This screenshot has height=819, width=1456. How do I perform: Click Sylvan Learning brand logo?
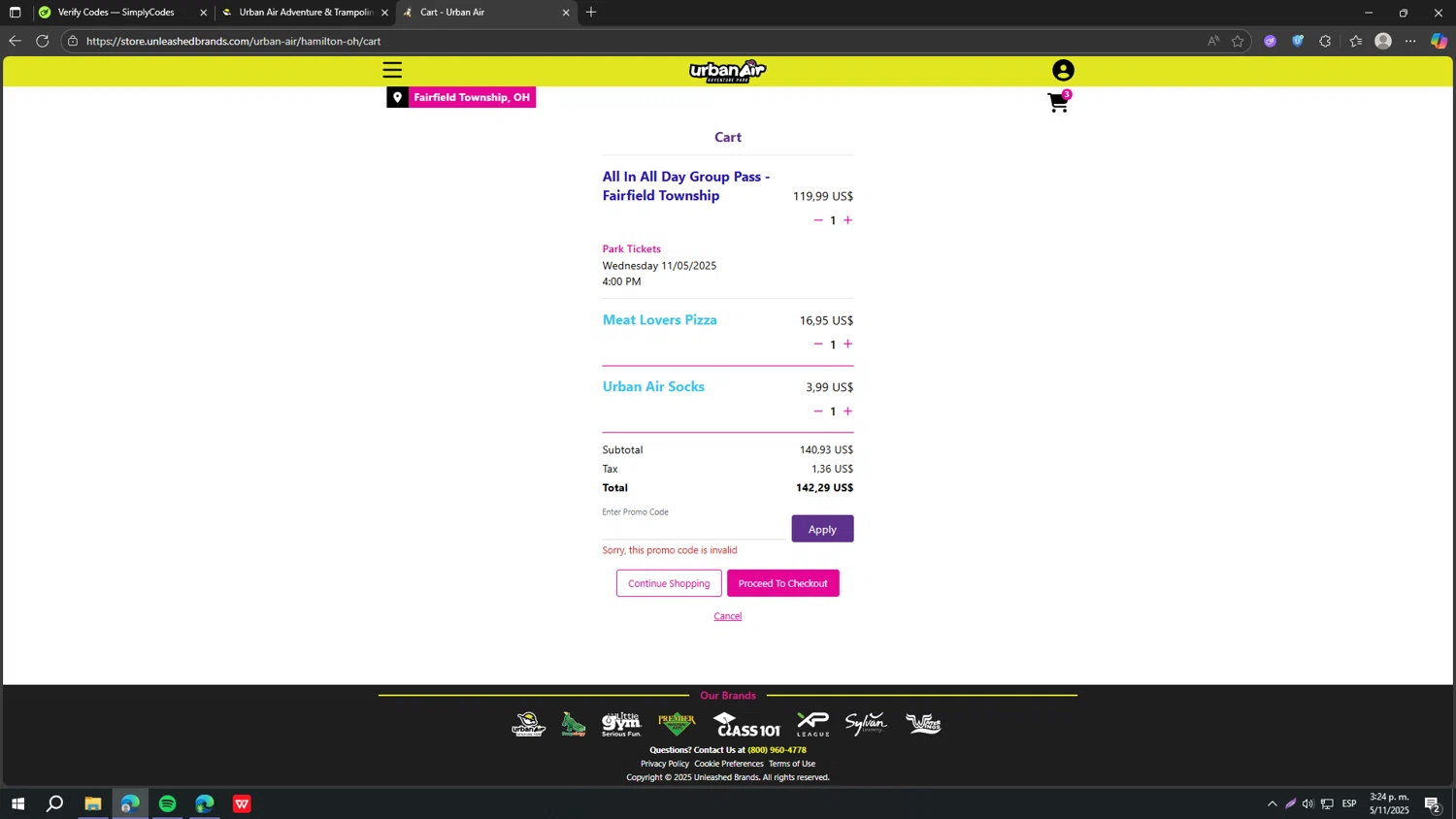point(866,724)
